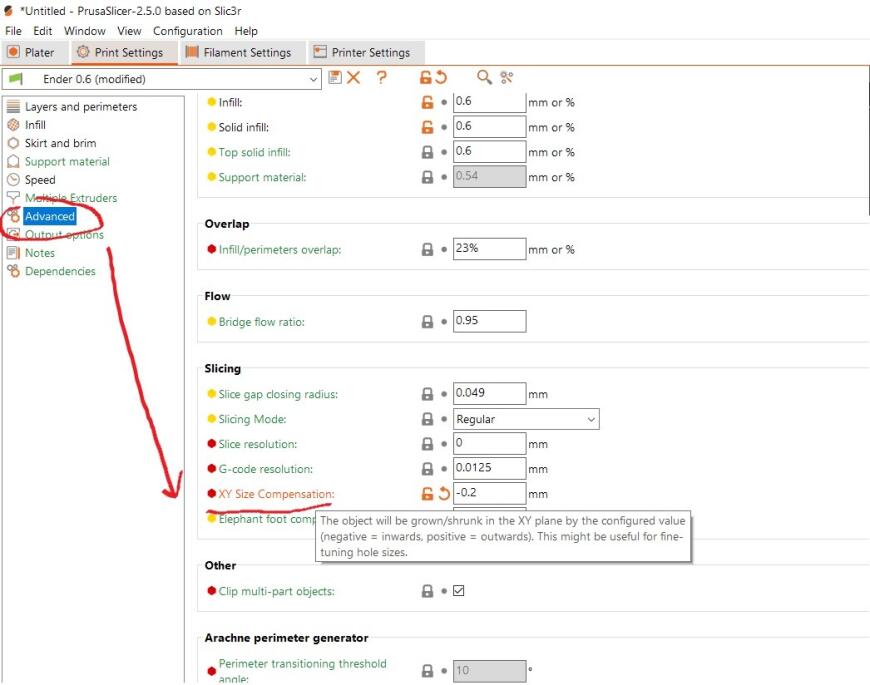Click the lock icon beside Infill/perimeters overlap
Screen dimensions: 870x685
click(x=427, y=249)
